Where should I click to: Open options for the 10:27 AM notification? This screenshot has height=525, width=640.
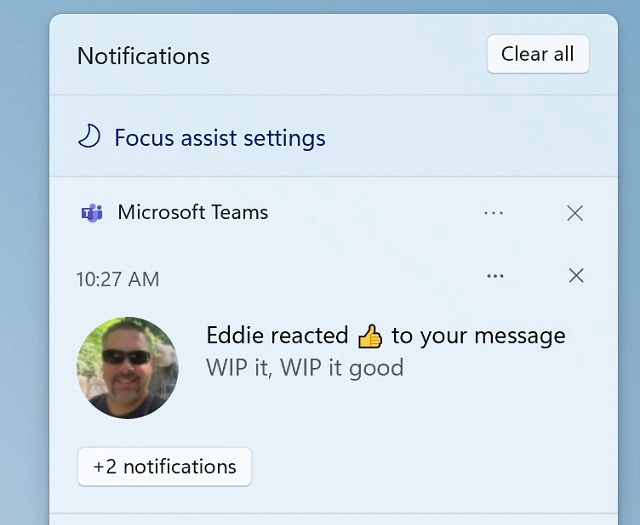[x=495, y=276]
